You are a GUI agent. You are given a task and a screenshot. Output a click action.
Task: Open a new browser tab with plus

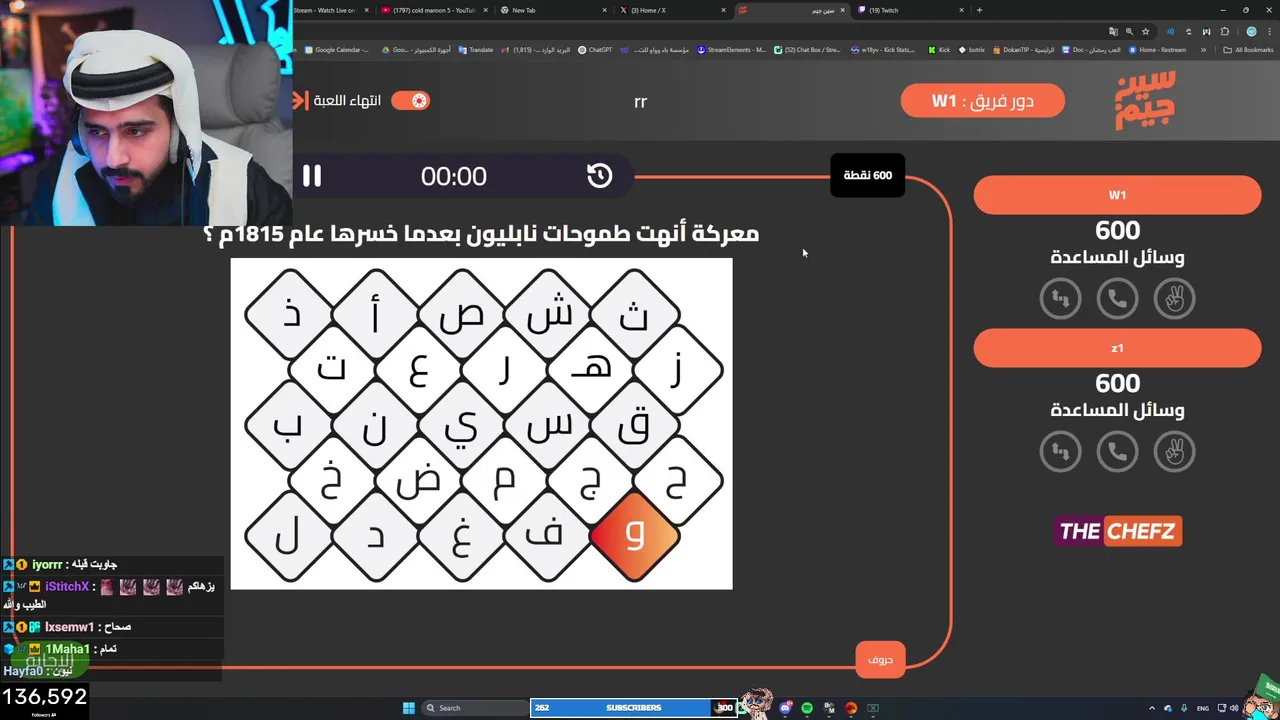point(979,10)
